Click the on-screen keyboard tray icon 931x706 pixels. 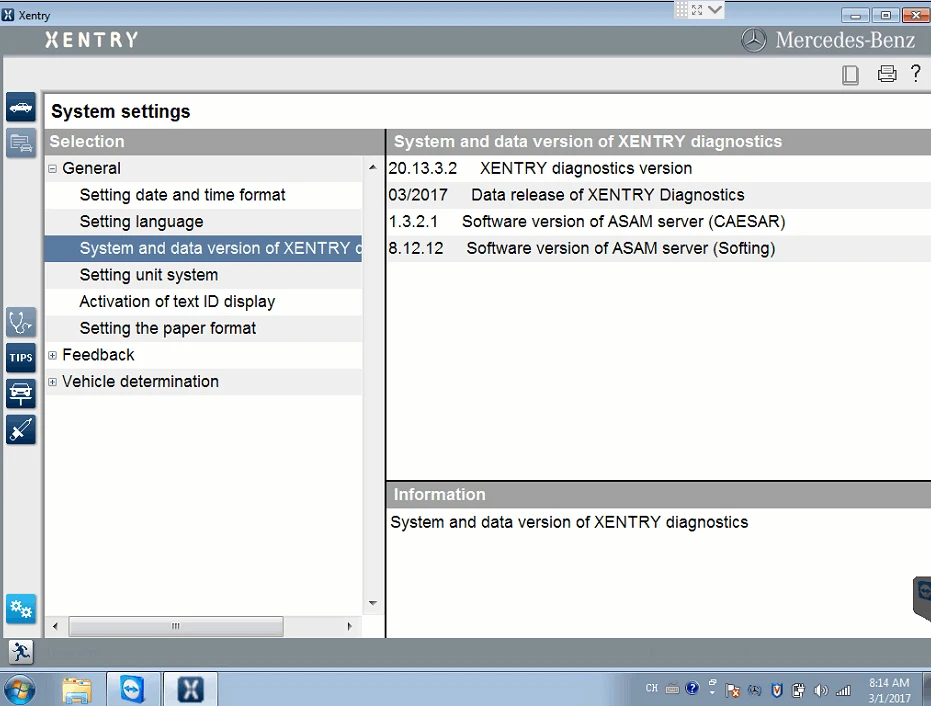tap(672, 689)
